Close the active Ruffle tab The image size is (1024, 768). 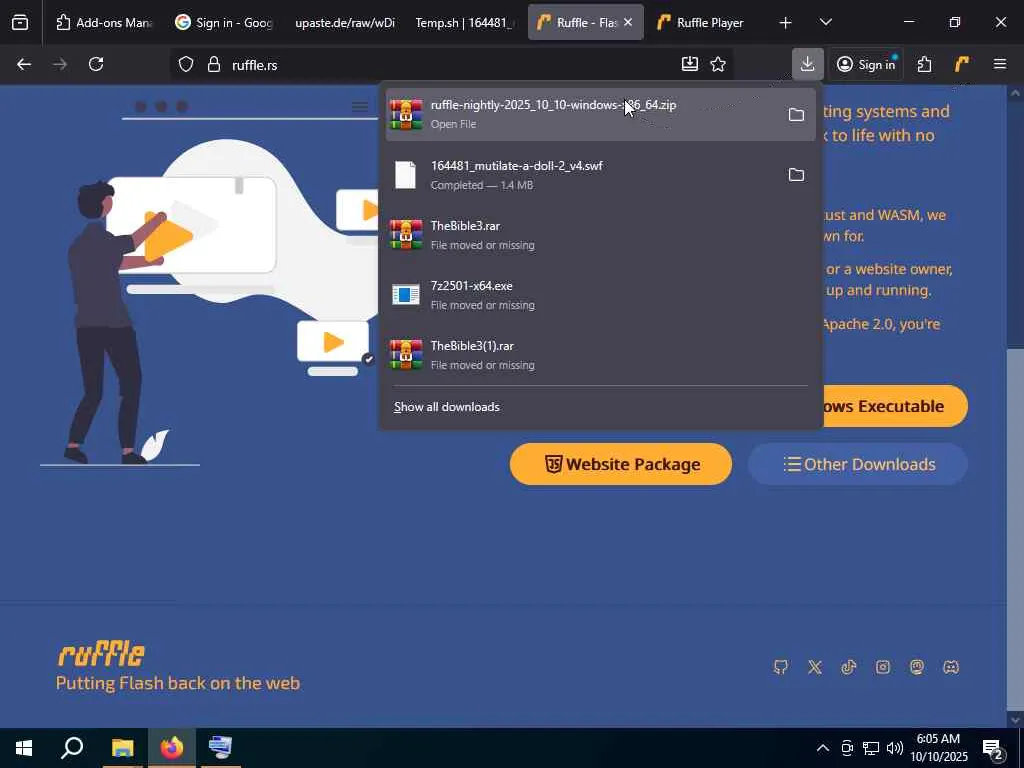pyautogui.click(x=628, y=22)
